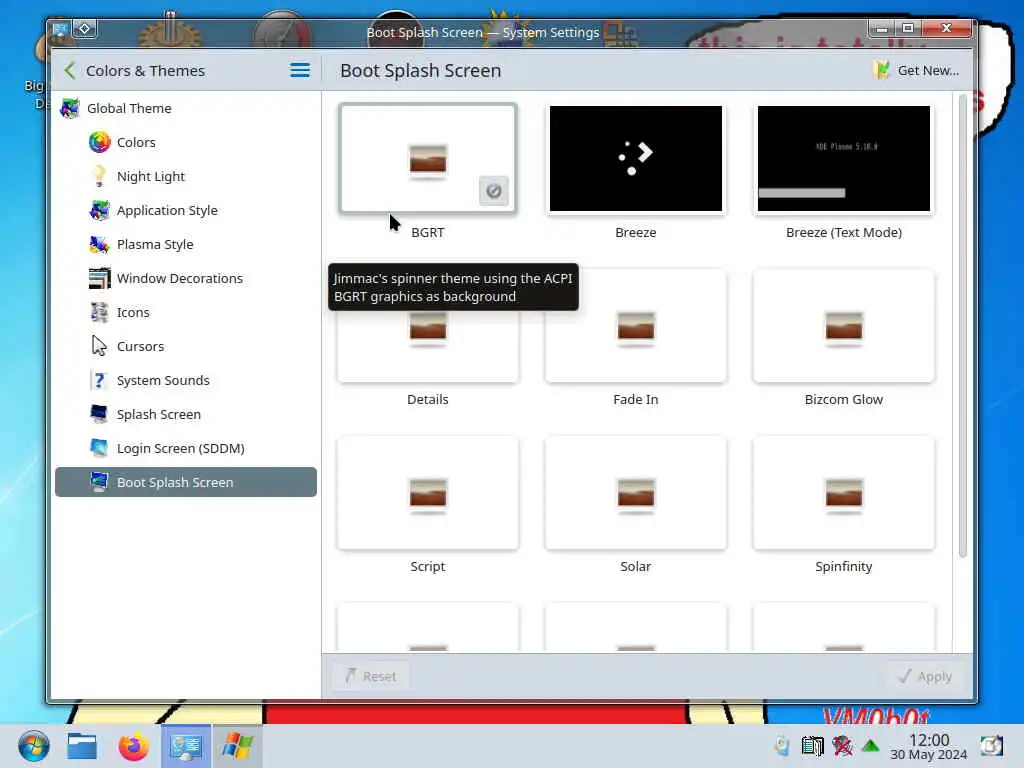Click the Application Style icon
This screenshot has height=768, width=1024.
99,210
